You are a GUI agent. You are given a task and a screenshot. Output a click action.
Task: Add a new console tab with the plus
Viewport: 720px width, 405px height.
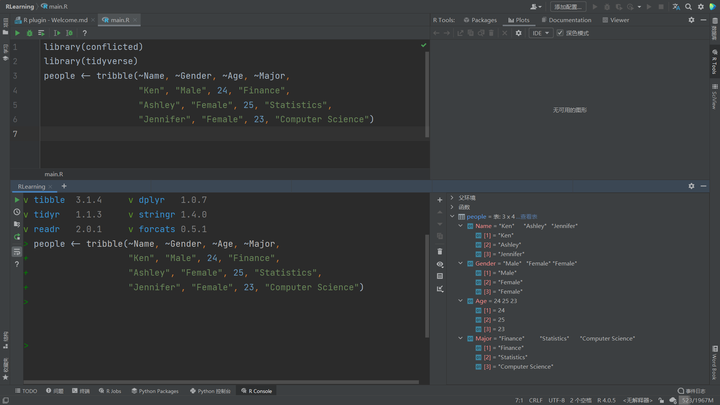pos(64,186)
